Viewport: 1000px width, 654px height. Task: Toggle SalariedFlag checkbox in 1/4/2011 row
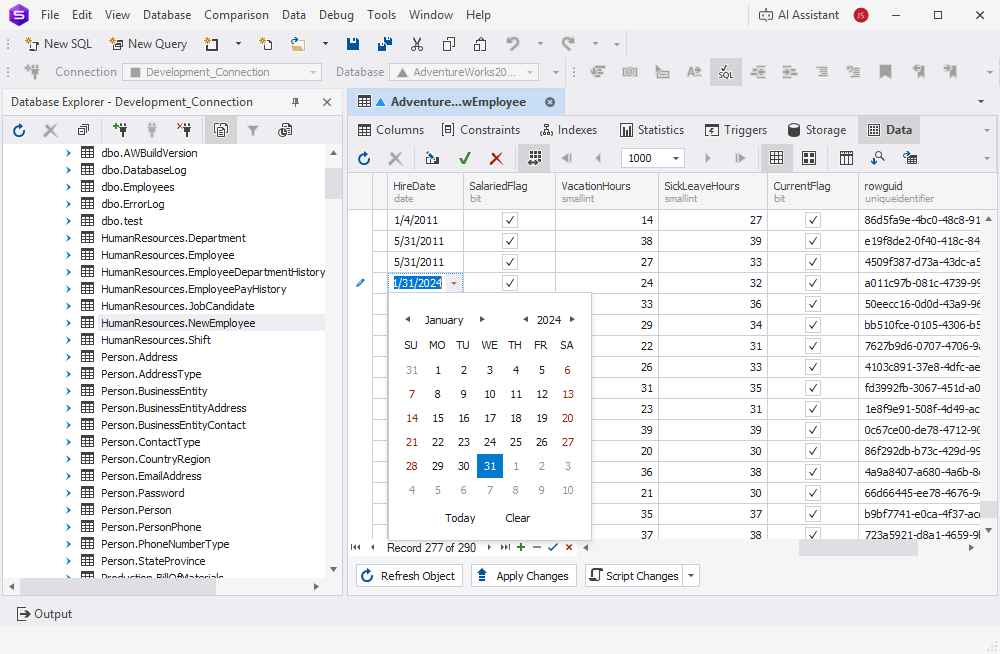click(510, 220)
